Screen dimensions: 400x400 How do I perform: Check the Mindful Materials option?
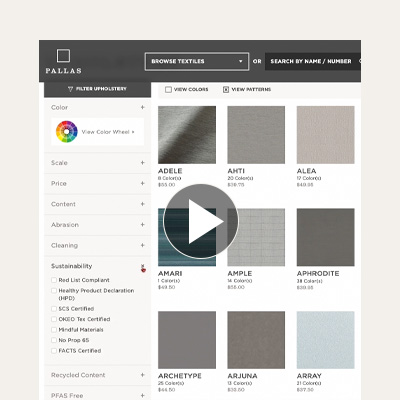(x=54, y=330)
